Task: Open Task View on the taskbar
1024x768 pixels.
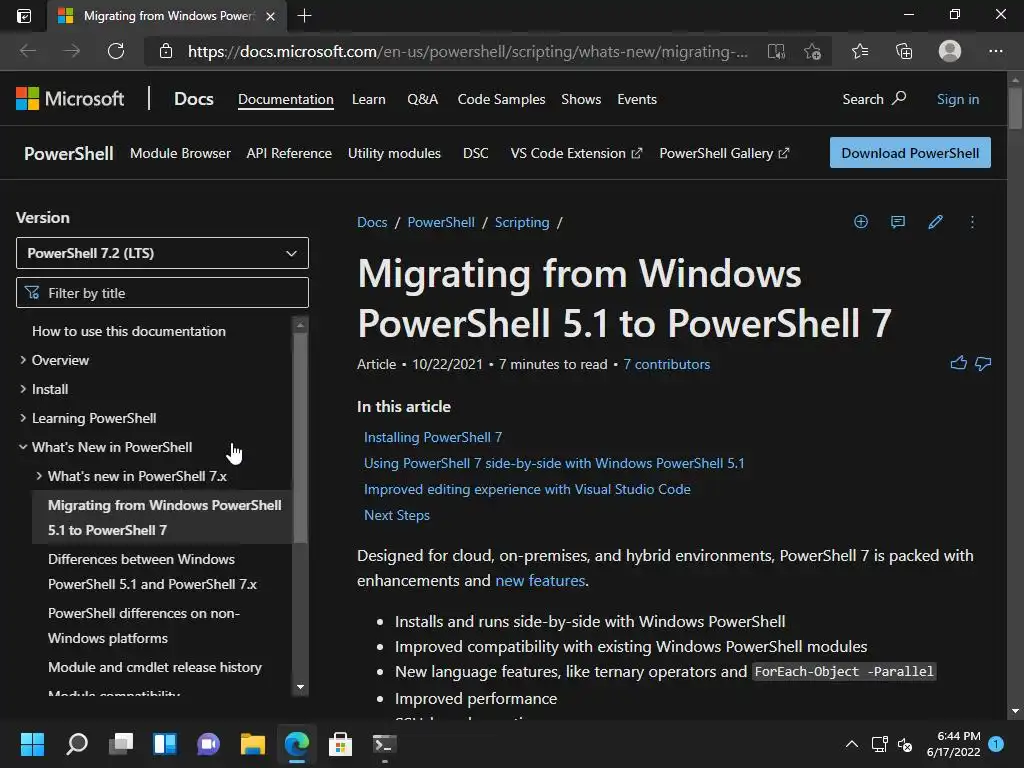Action: click(x=121, y=744)
